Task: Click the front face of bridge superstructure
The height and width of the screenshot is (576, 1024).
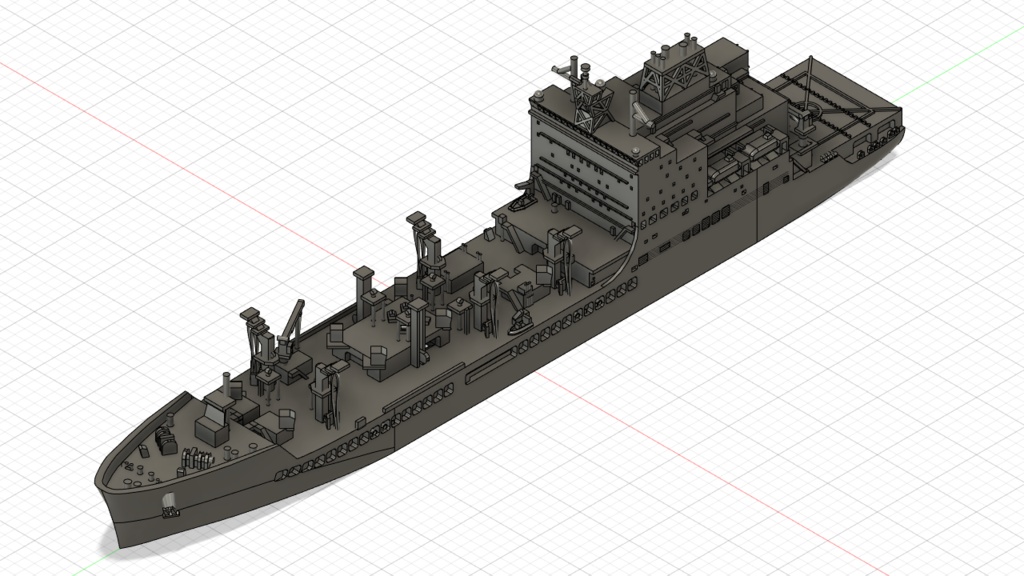Action: [580, 165]
